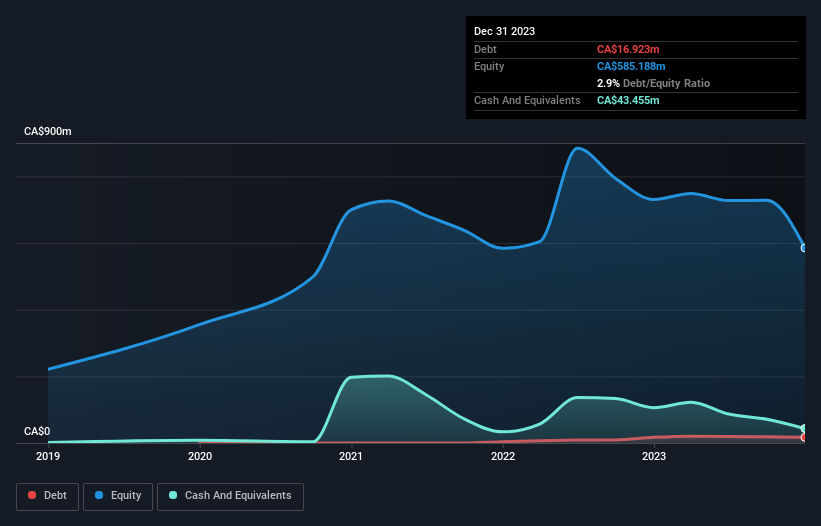Viewport: 821px width, 526px height.
Task: Click the CA$16.923m debt value
Action: tap(628, 49)
